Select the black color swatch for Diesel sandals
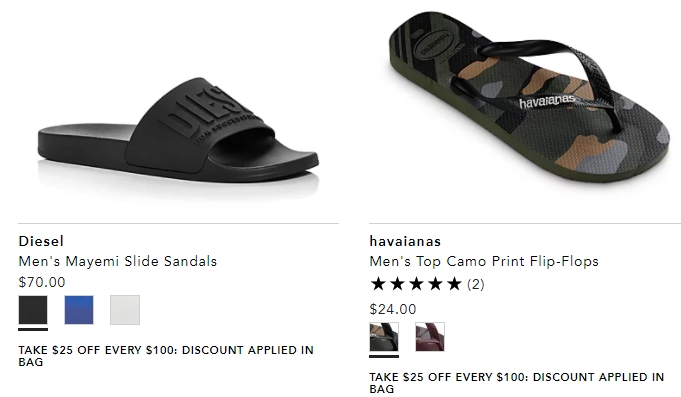 pos(33,310)
